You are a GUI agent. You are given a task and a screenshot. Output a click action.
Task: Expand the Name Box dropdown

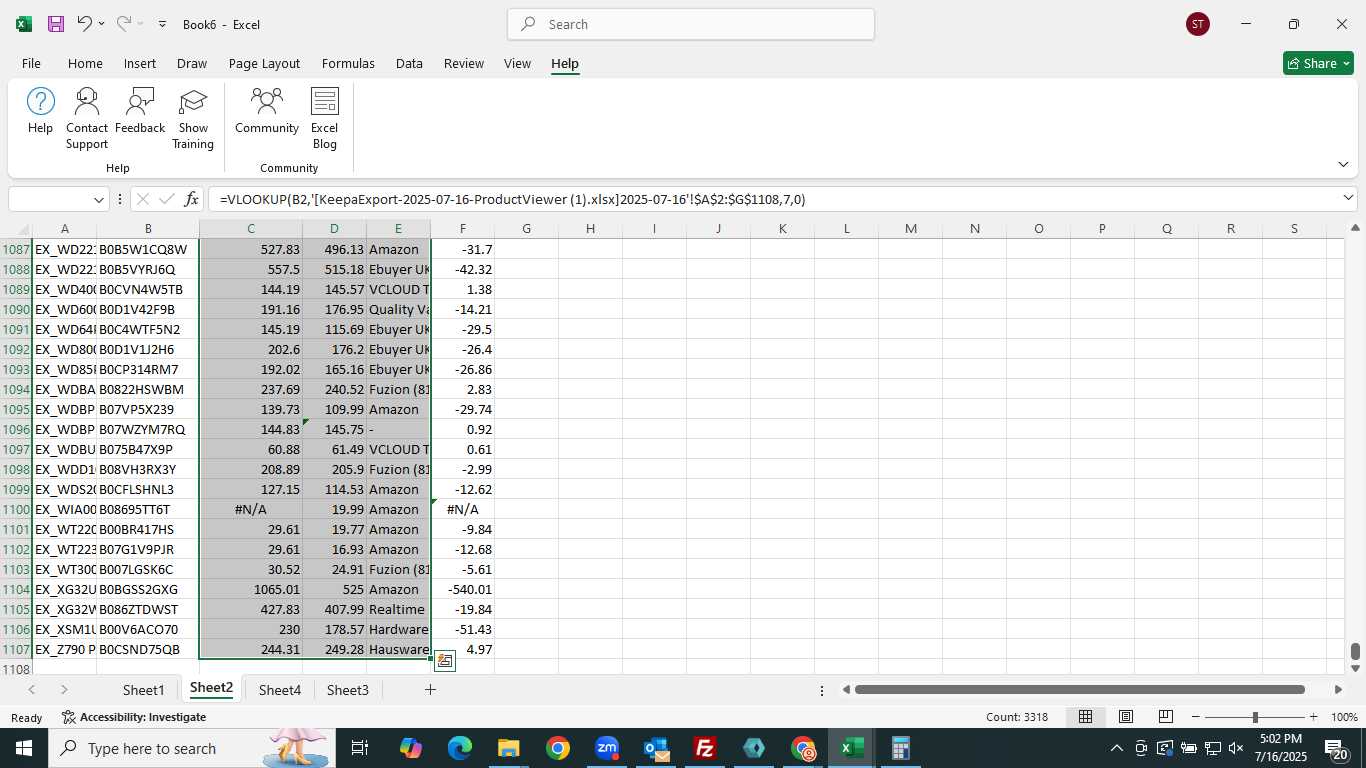(x=98, y=199)
